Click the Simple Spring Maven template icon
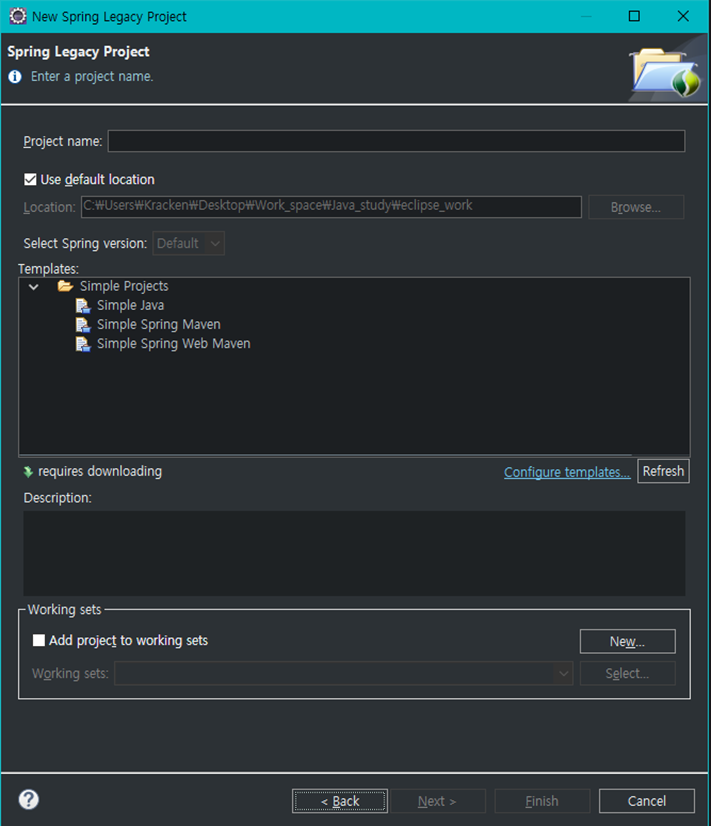This screenshot has width=711, height=826. (83, 324)
